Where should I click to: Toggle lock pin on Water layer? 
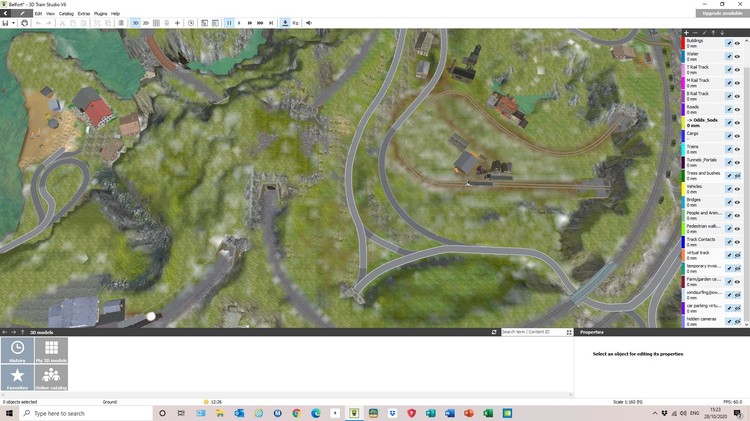click(x=728, y=56)
